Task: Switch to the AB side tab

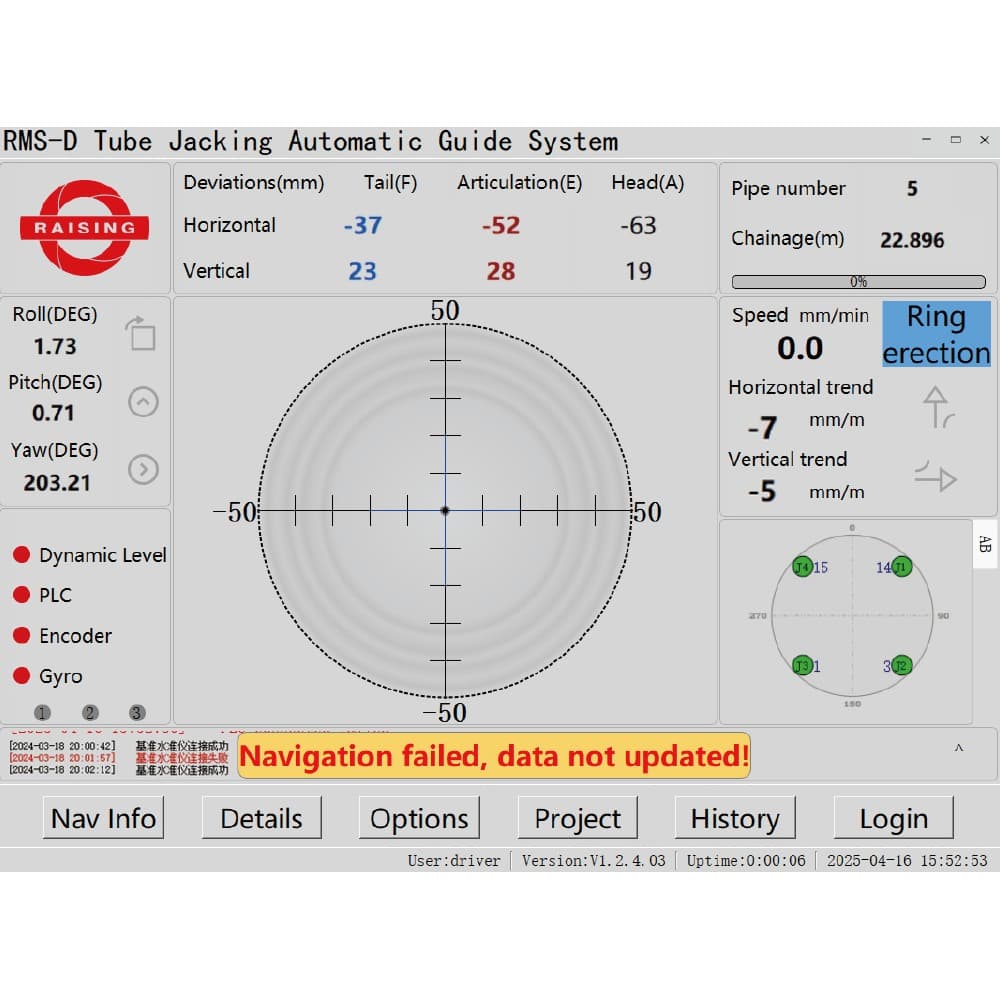Action: (x=985, y=544)
